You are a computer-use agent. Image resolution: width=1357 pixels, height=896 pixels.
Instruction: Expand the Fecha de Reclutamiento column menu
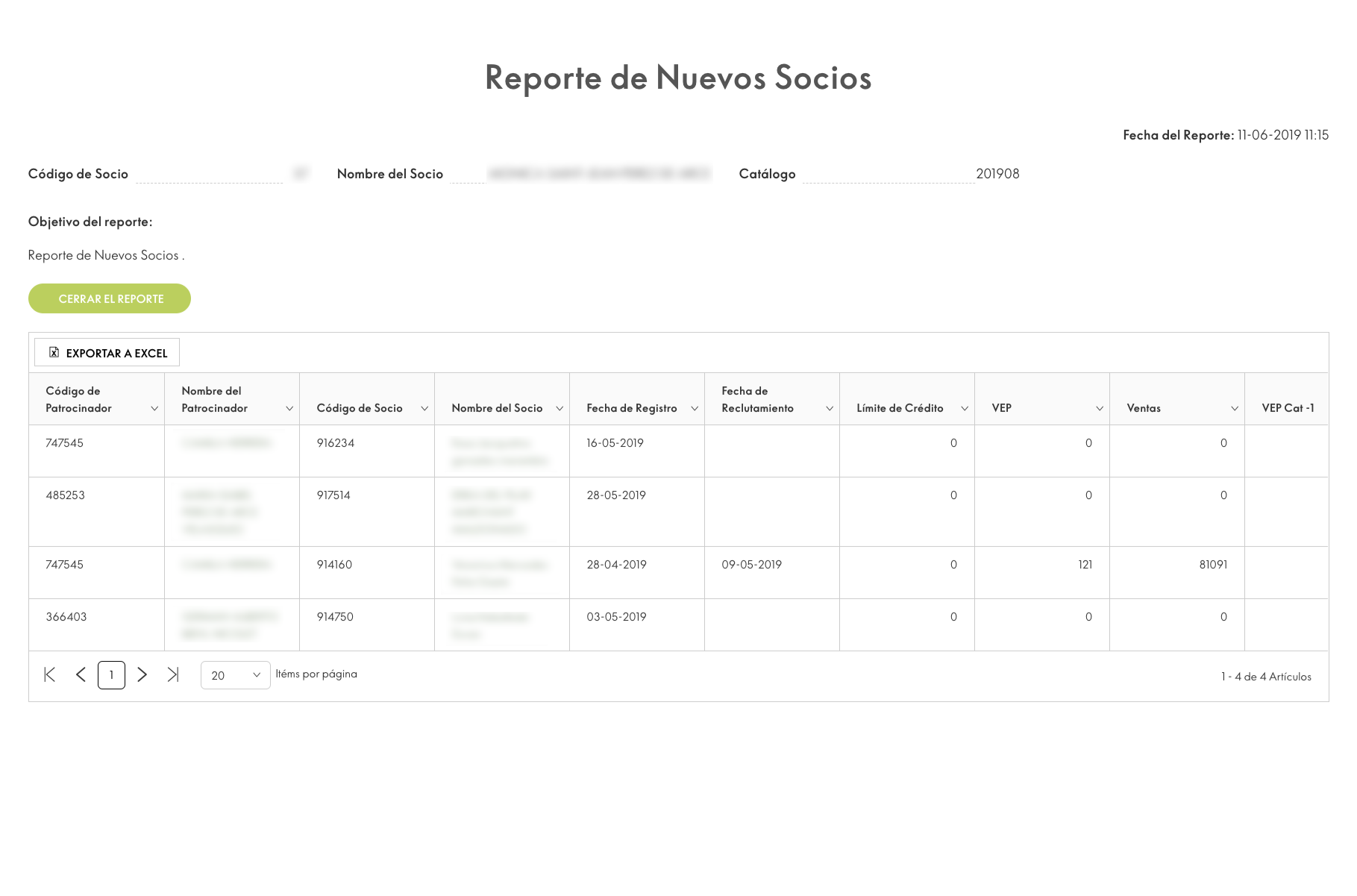(x=830, y=409)
